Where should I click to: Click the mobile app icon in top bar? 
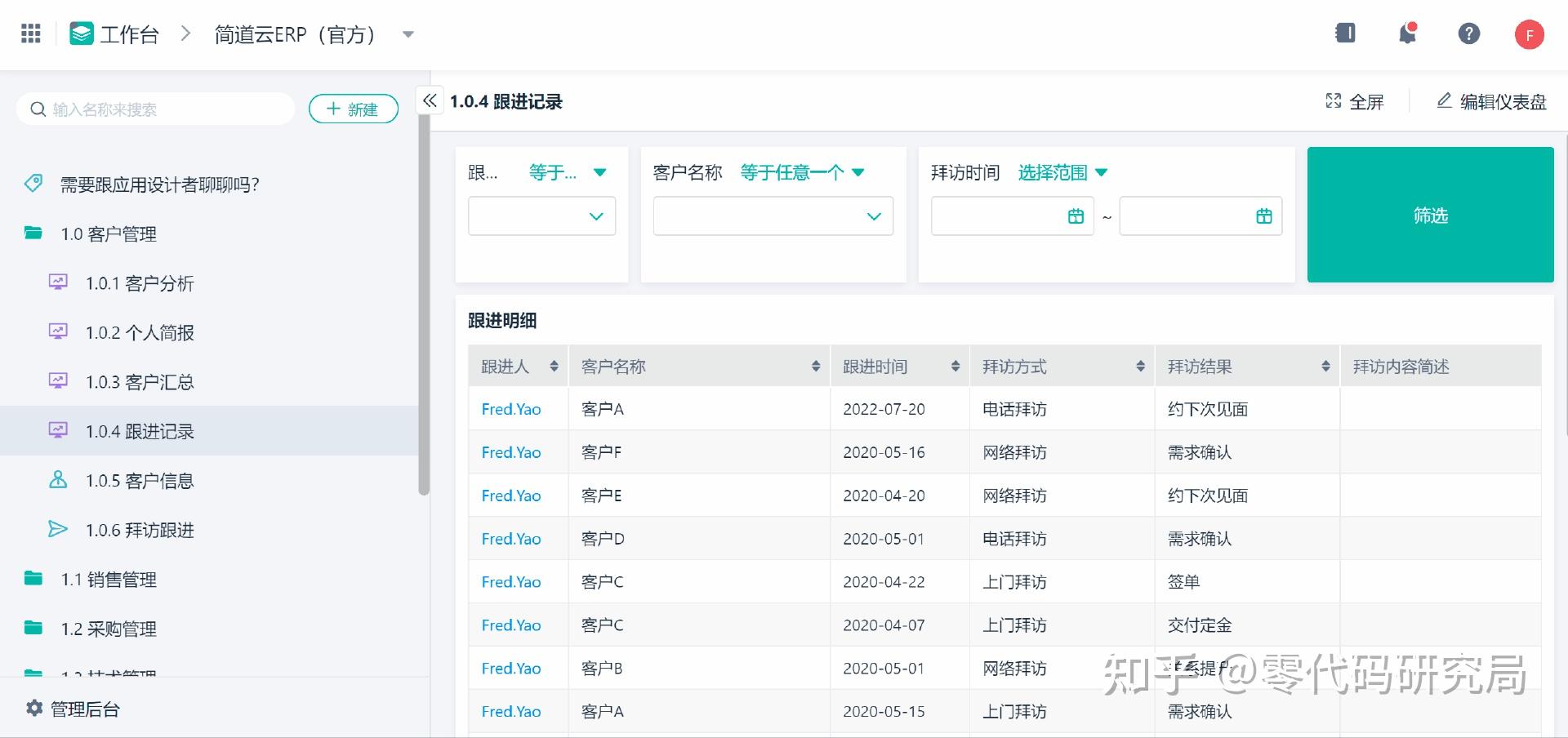click(x=1345, y=33)
